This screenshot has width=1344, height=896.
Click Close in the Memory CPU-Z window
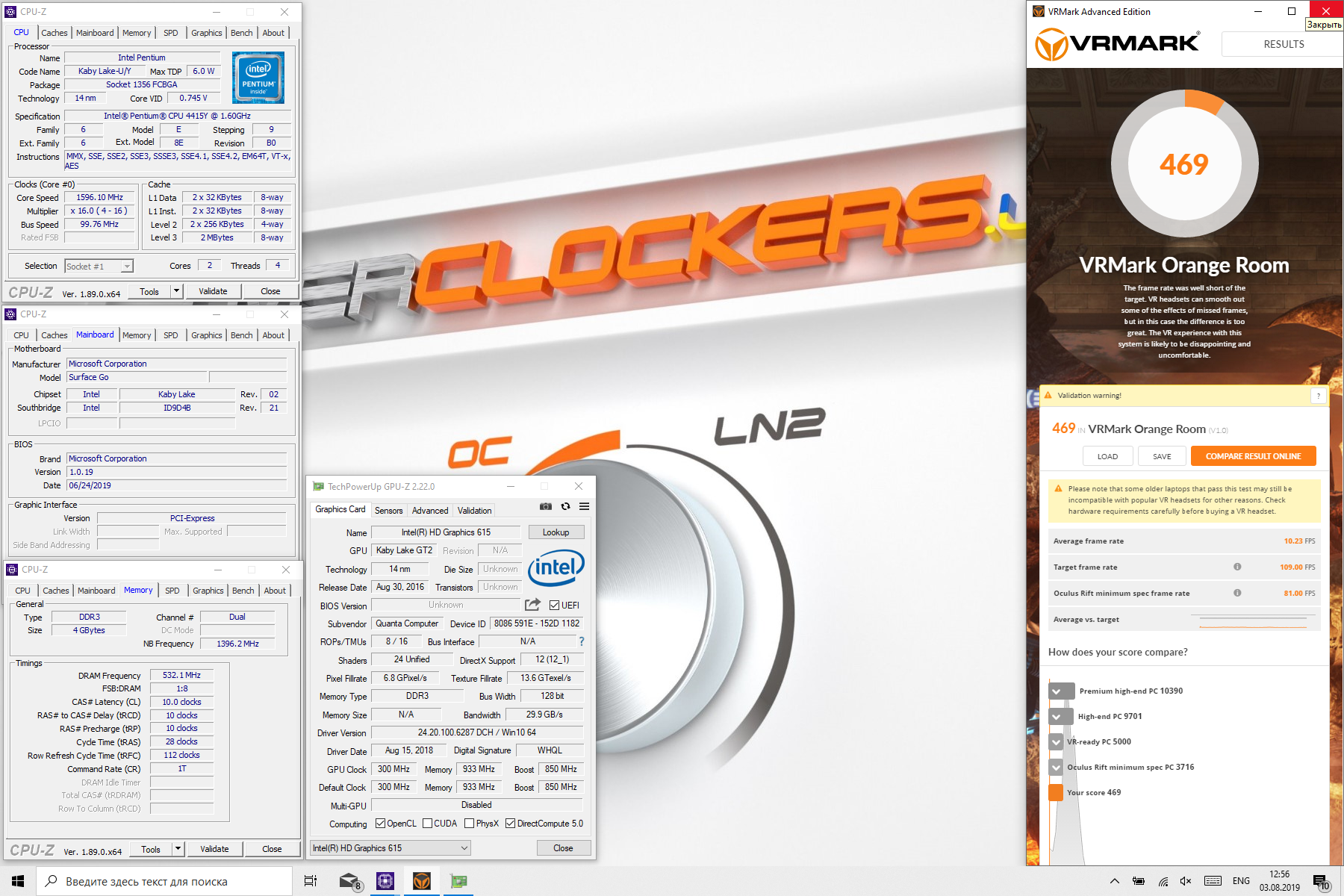coord(272,849)
